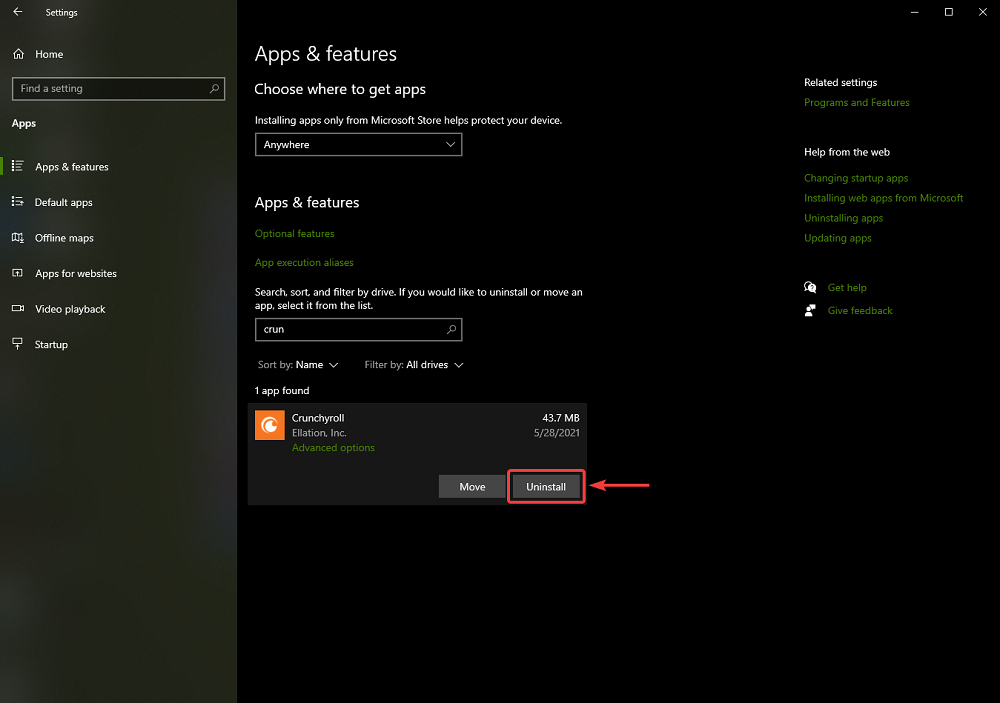
Task: Open Video playback settings page
Action: point(69,309)
